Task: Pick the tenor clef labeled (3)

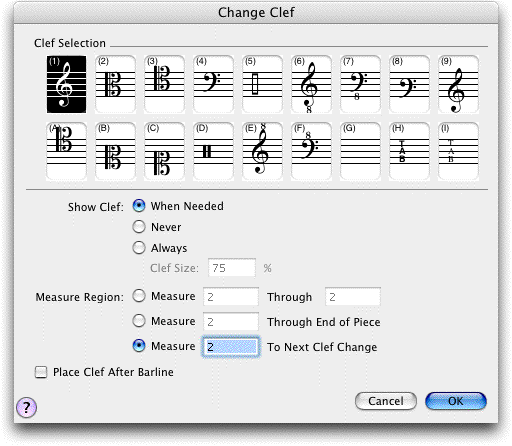Action: tap(164, 84)
